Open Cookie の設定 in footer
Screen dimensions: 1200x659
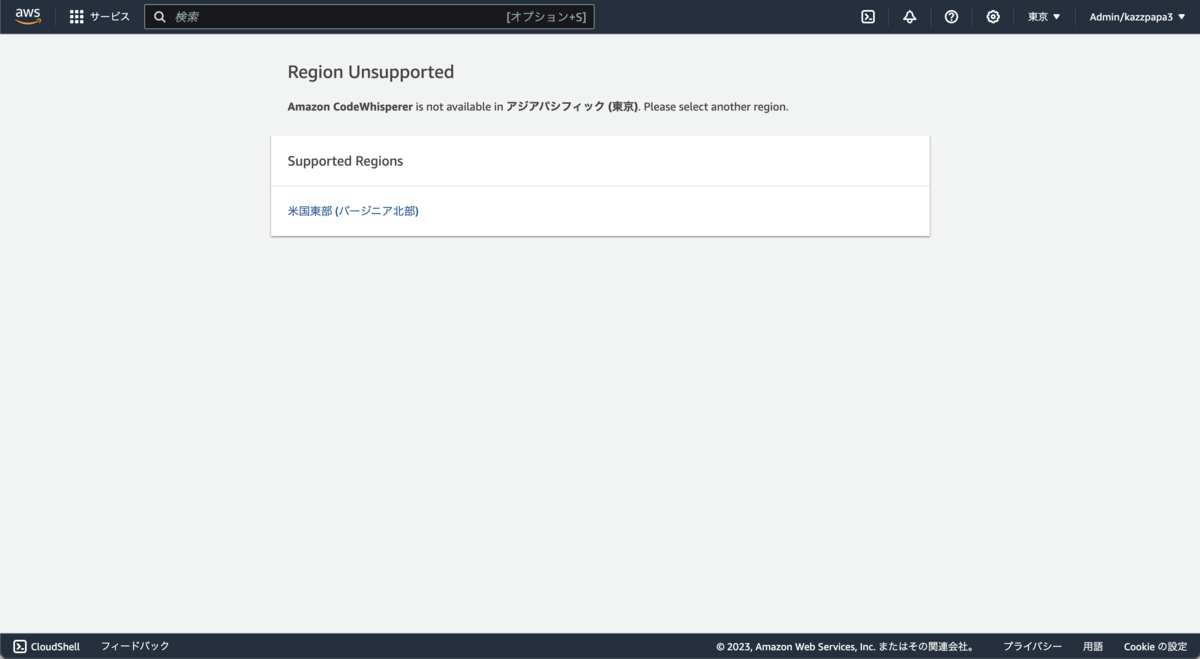coord(1155,647)
